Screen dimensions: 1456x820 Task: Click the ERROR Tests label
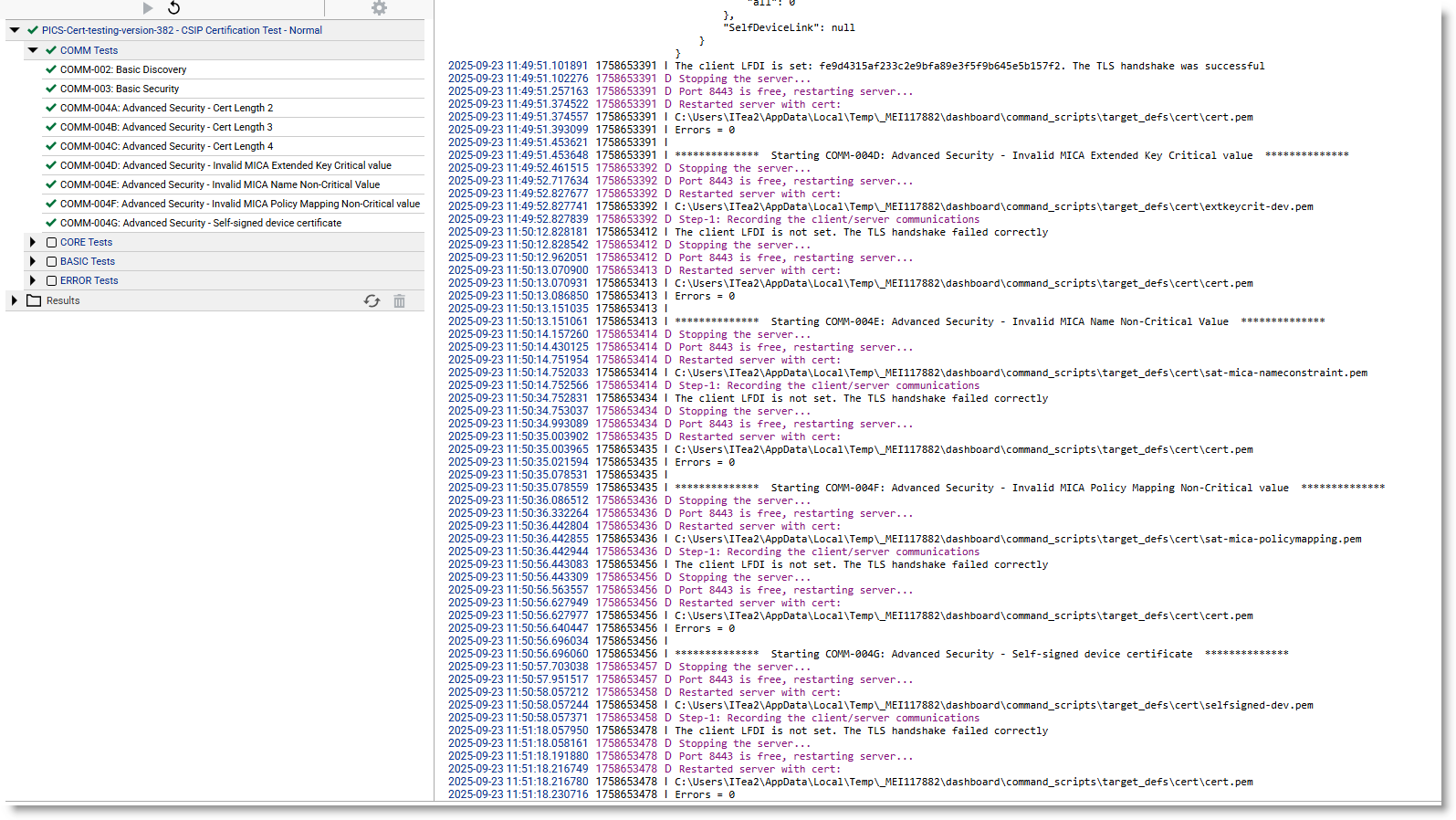[x=89, y=280]
